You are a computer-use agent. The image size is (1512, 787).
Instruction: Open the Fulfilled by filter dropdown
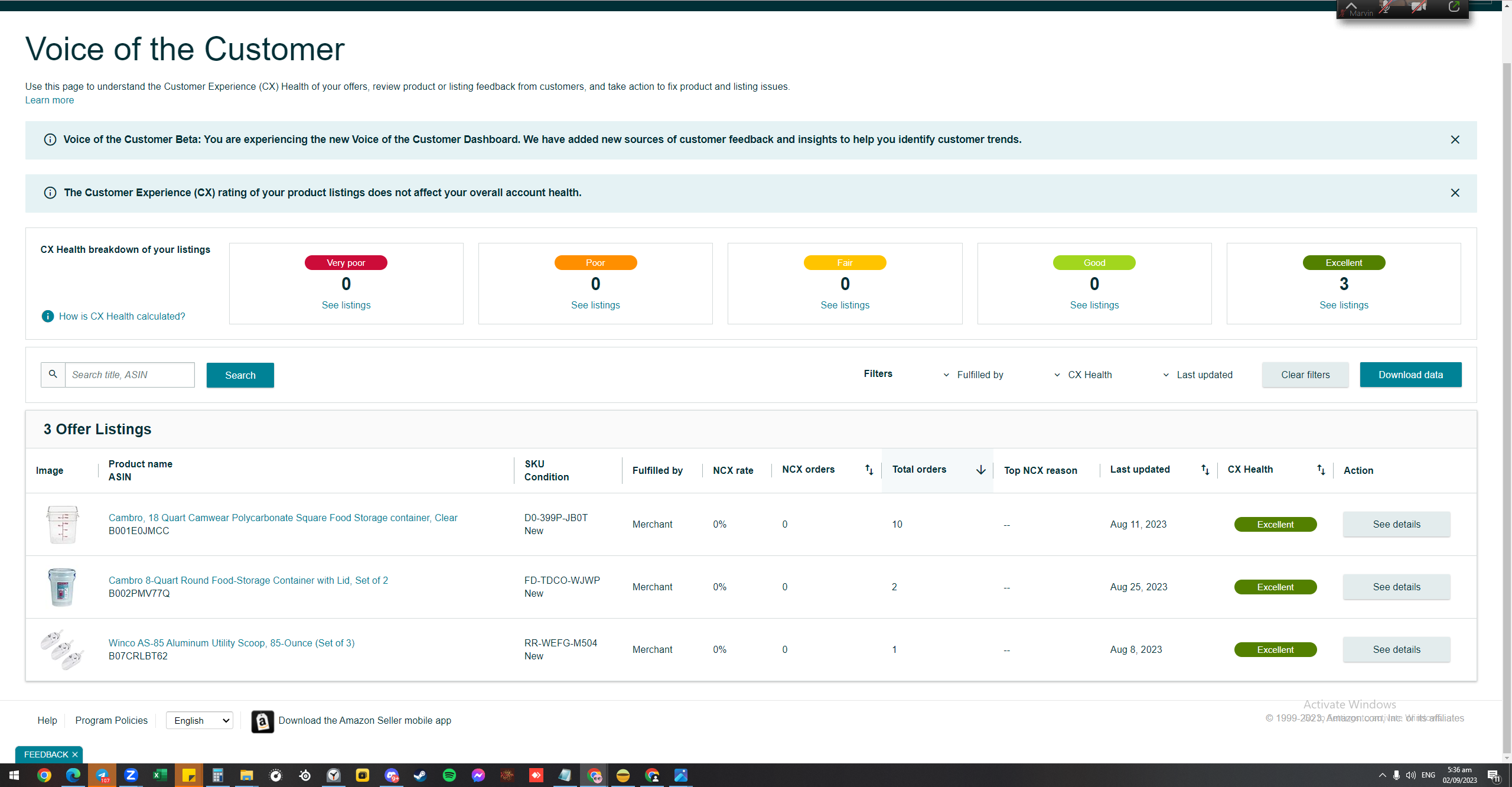click(973, 375)
